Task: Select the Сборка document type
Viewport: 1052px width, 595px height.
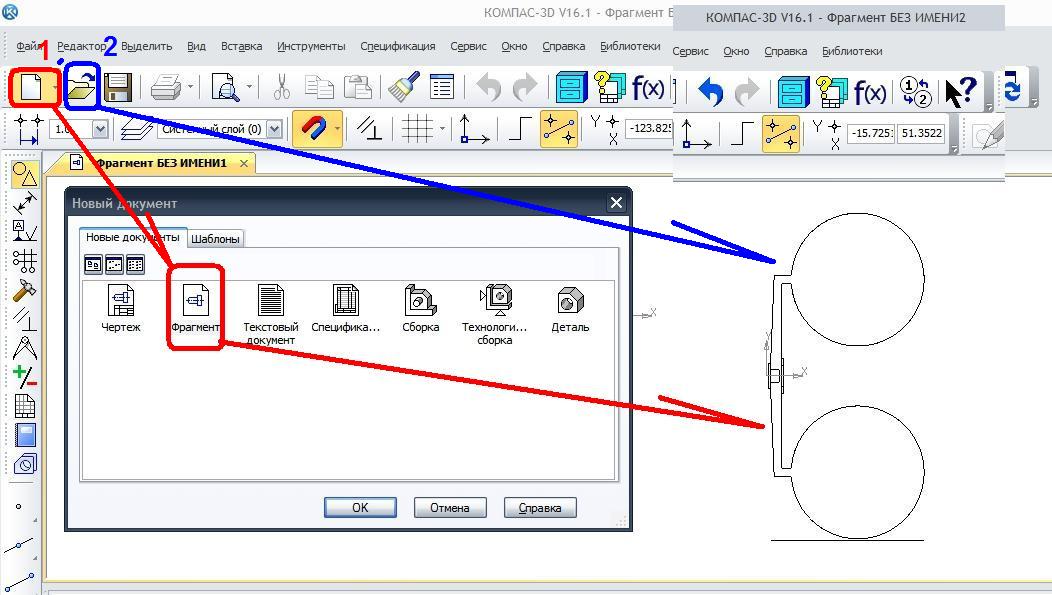Action: point(421,309)
